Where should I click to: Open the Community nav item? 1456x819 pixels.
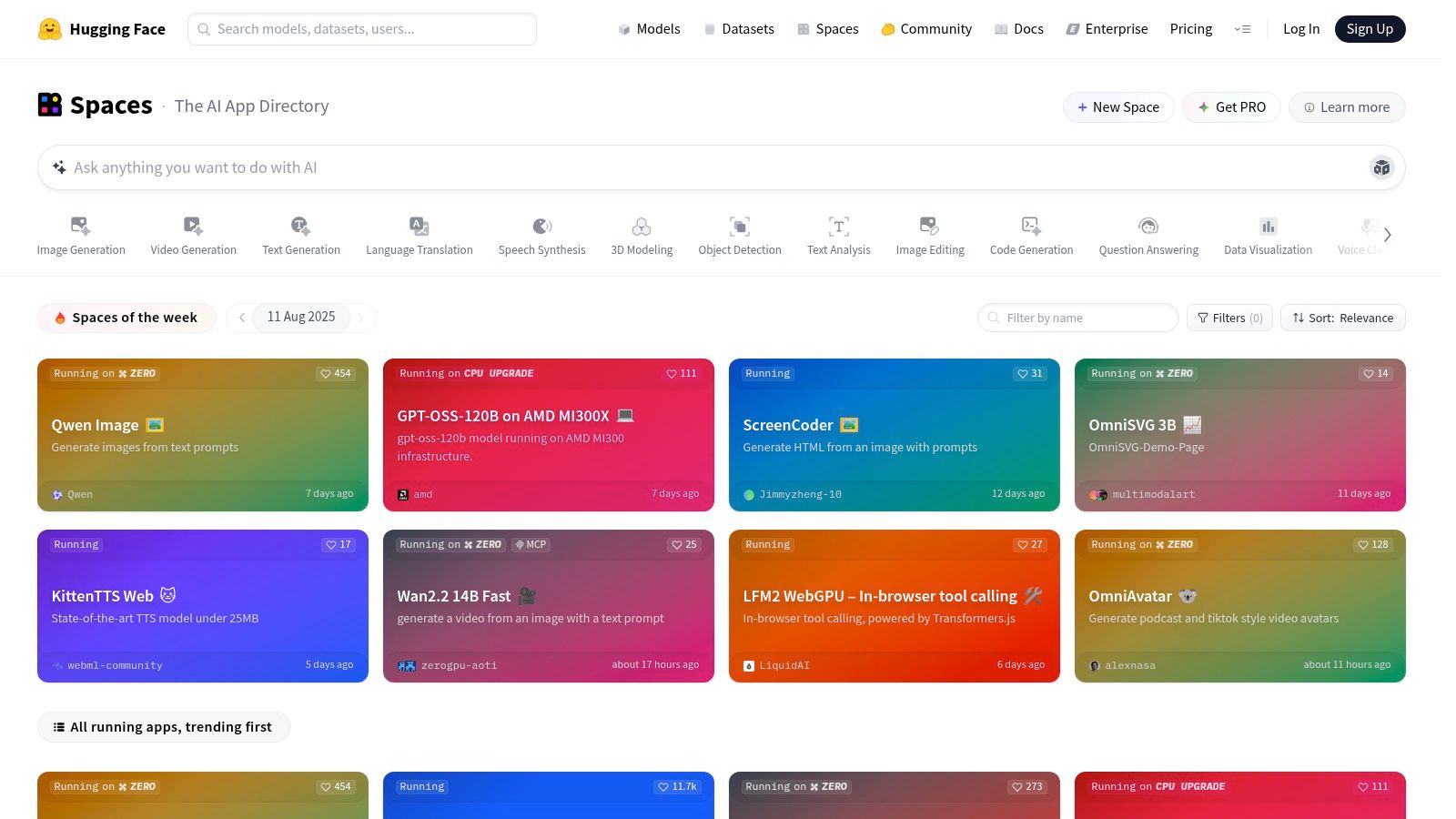(x=926, y=29)
